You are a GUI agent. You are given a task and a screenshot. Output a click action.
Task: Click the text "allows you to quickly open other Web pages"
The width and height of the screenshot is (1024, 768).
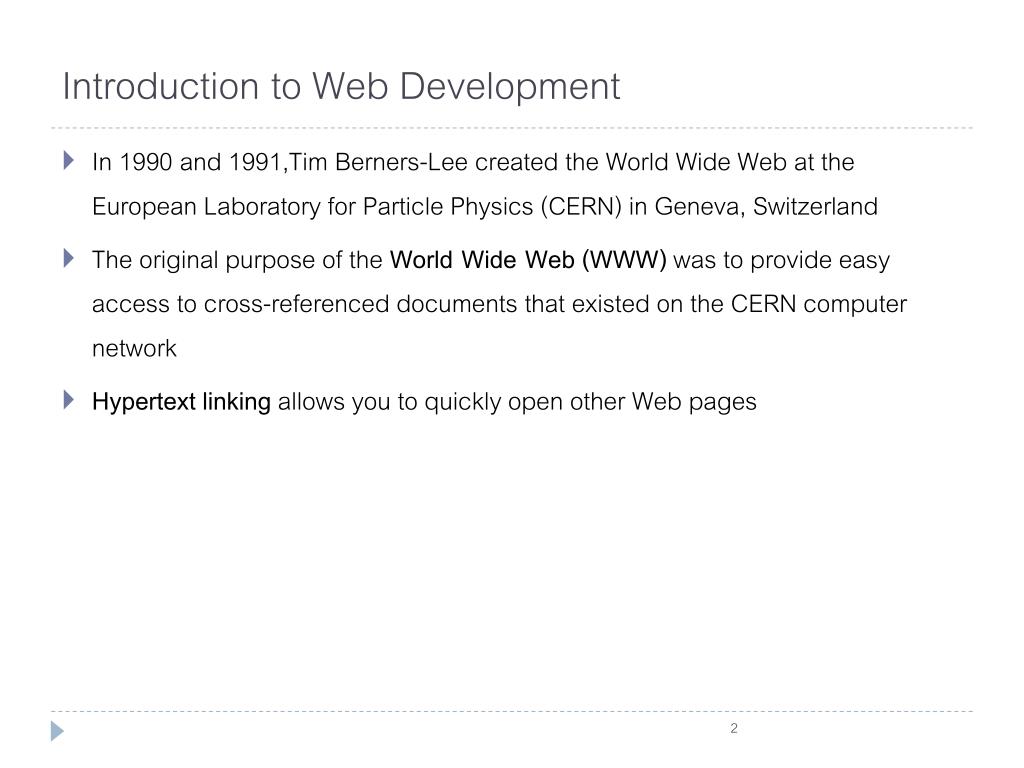517,402
